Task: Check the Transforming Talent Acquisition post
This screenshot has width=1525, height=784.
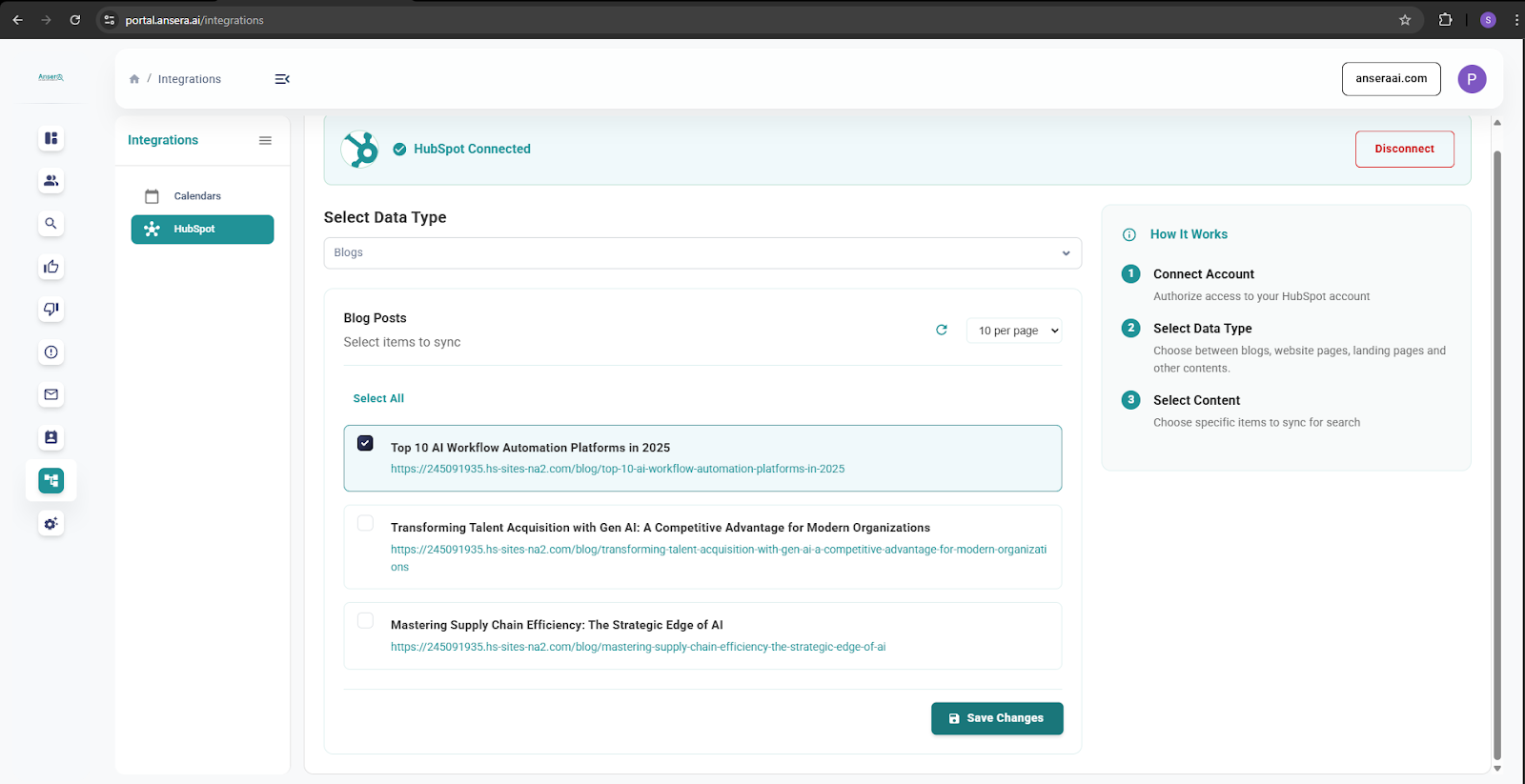Action: (365, 523)
